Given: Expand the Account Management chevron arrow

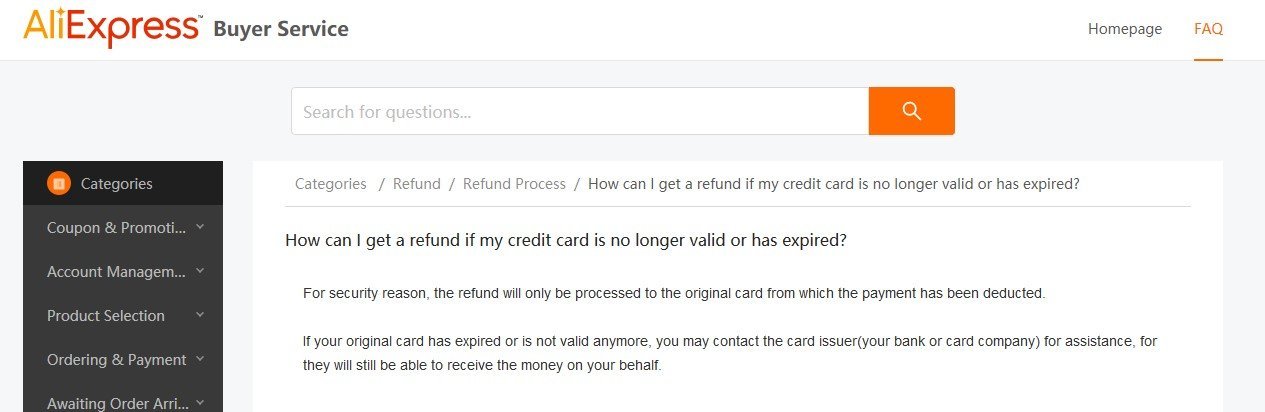Looking at the screenshot, I should pos(200,271).
